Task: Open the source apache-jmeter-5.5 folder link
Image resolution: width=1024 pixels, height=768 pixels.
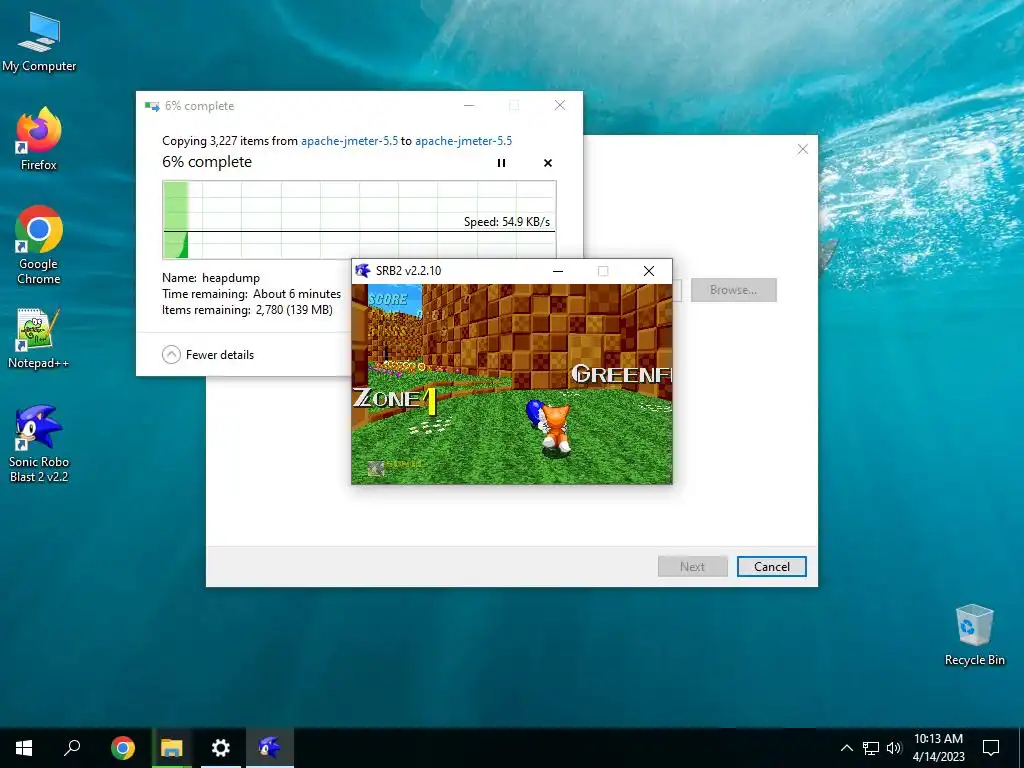Action: point(349,140)
